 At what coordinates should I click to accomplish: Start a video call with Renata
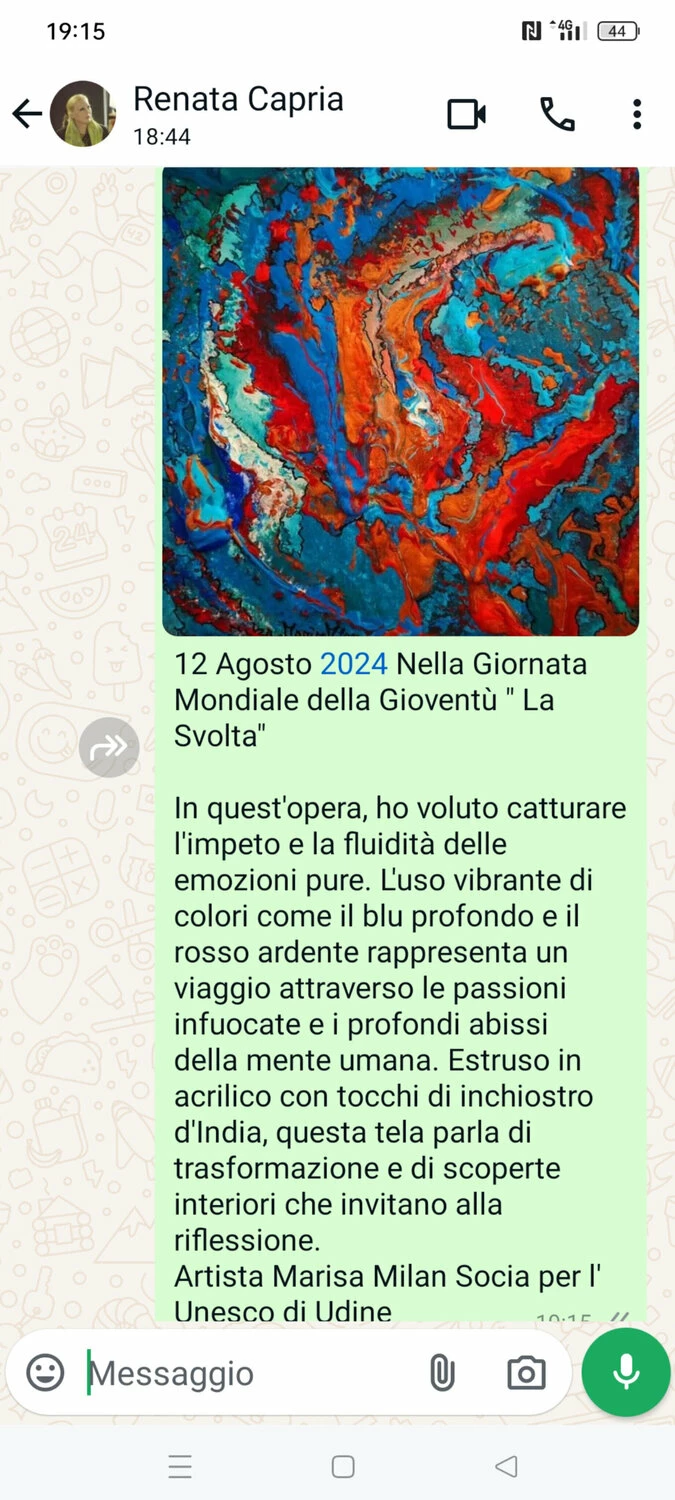pos(466,114)
